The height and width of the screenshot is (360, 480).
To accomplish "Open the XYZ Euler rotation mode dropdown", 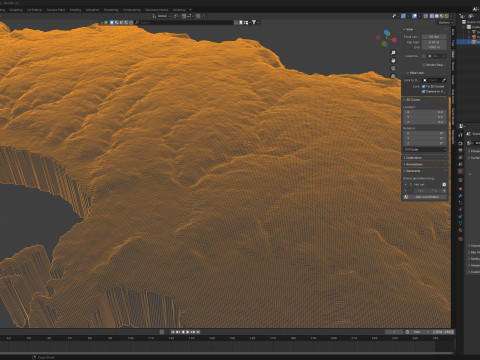I will [425, 150].
